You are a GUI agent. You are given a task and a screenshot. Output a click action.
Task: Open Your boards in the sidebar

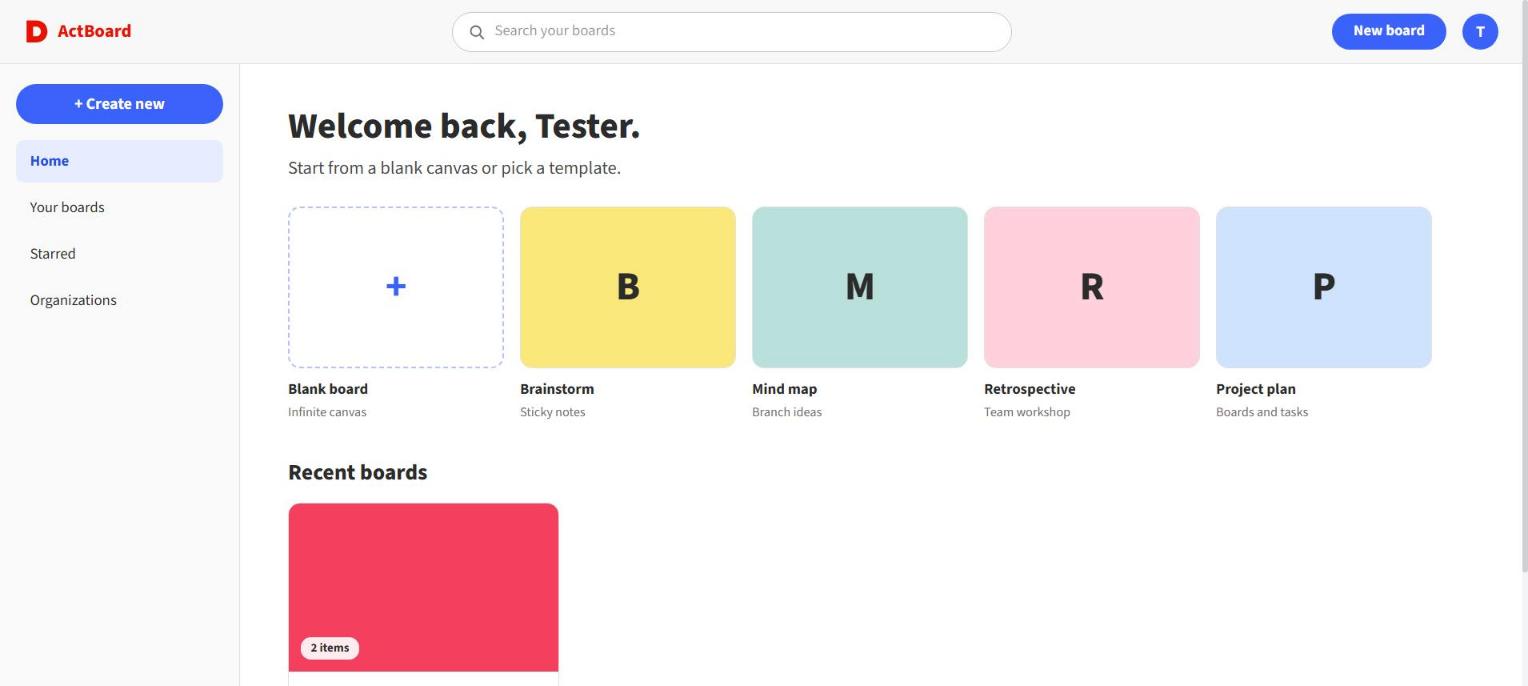tap(119, 207)
